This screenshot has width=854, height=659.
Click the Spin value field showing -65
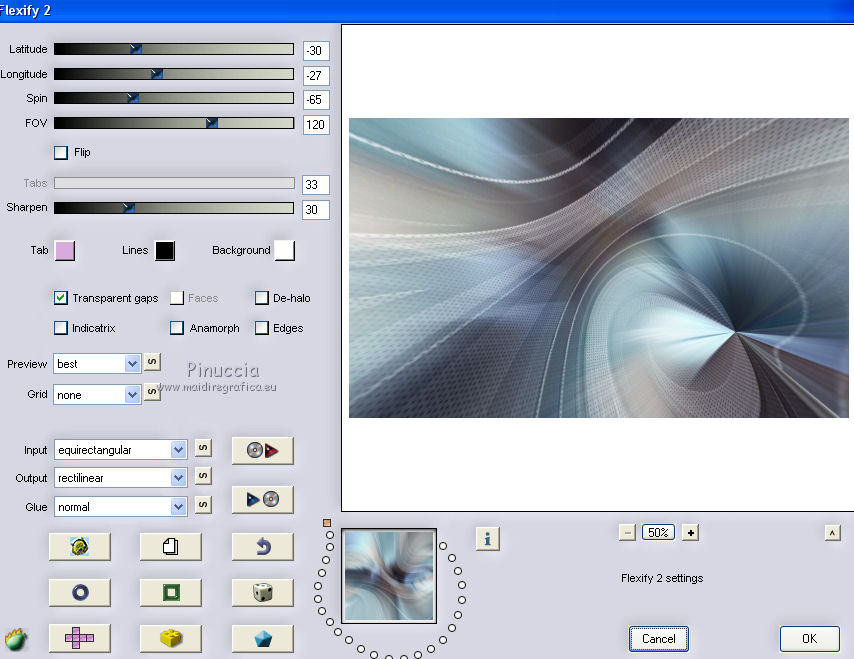(316, 100)
